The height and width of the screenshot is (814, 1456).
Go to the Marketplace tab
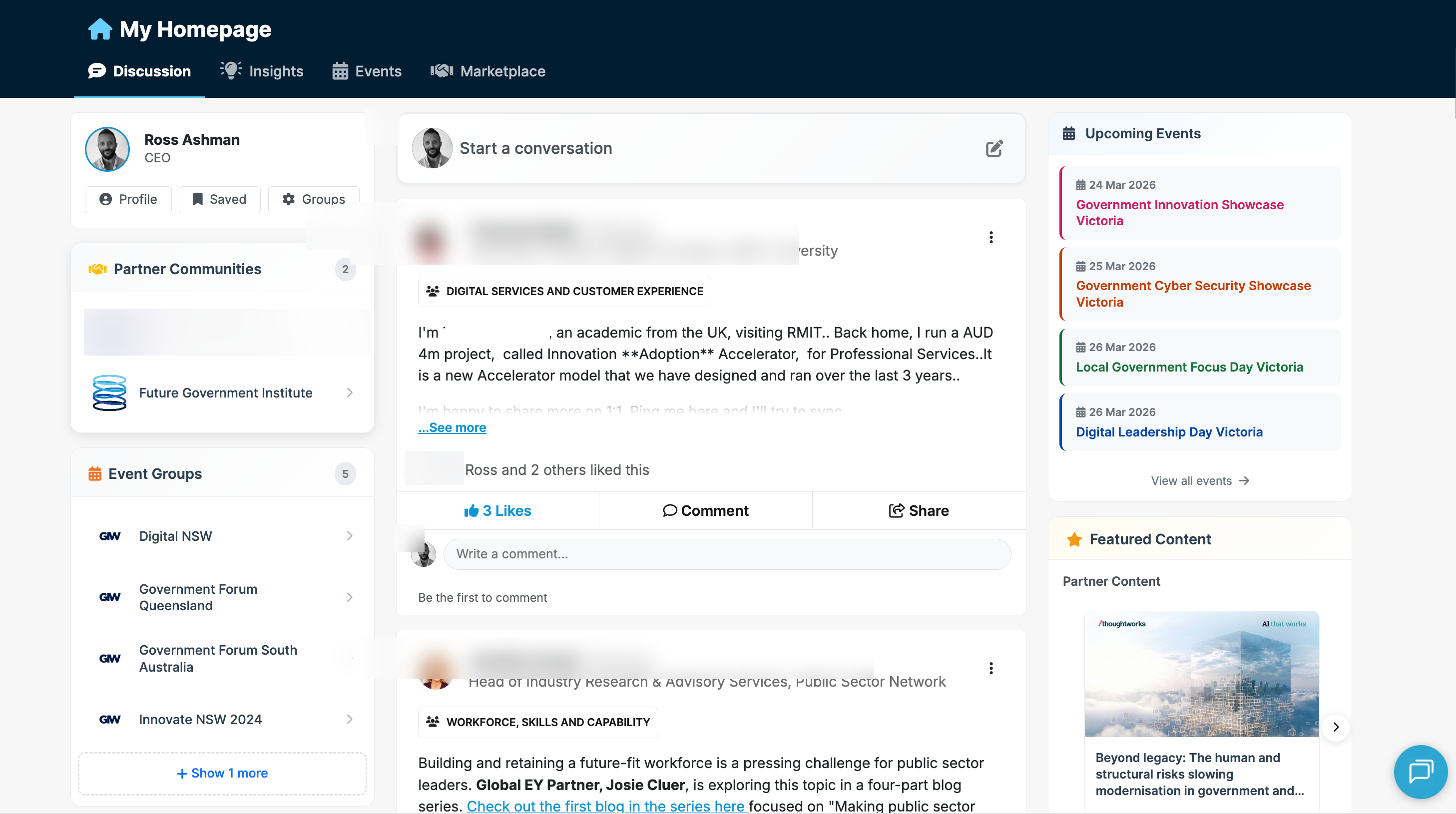click(x=488, y=71)
